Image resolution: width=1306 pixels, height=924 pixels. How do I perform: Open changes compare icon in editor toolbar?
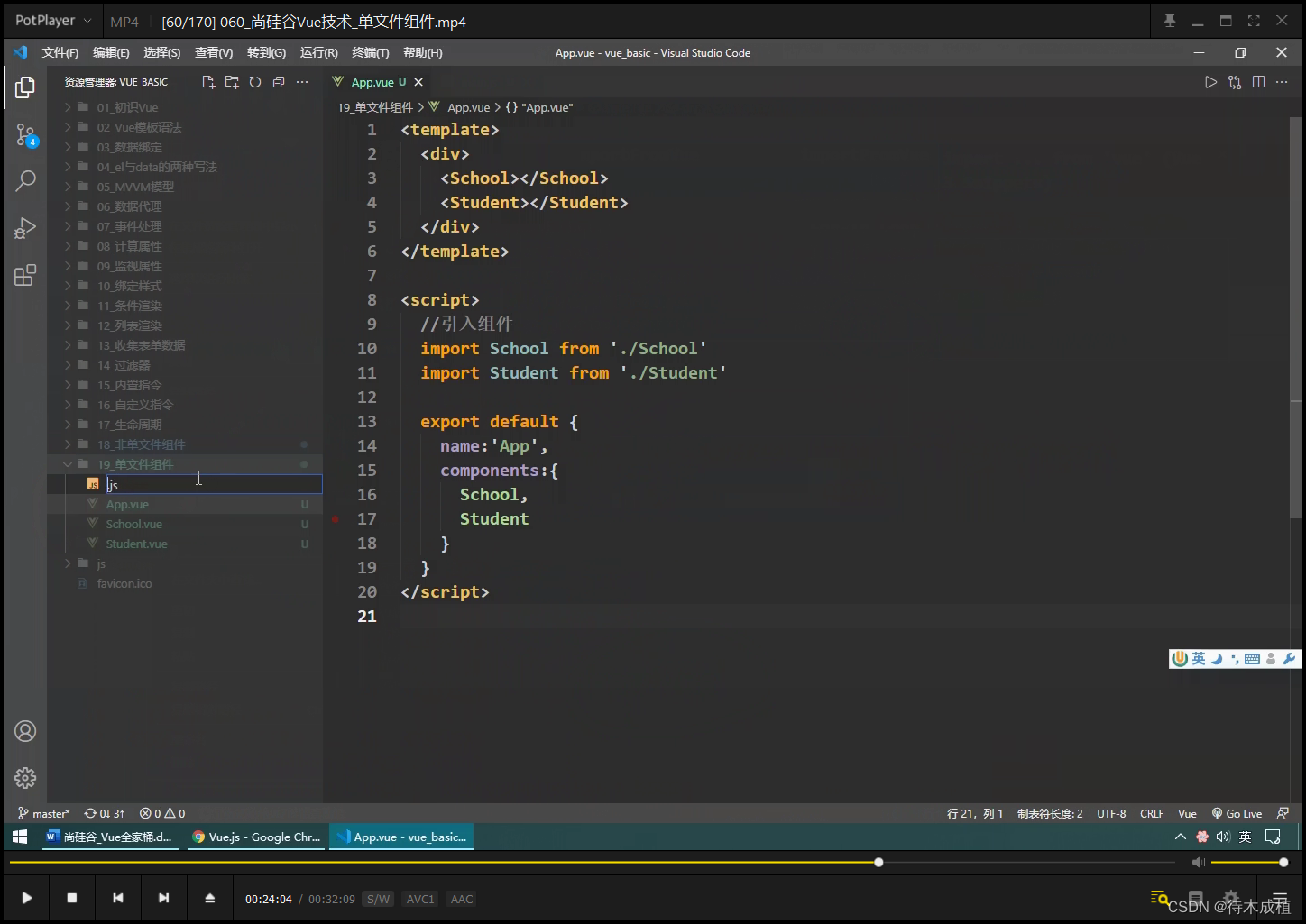coord(1235,82)
